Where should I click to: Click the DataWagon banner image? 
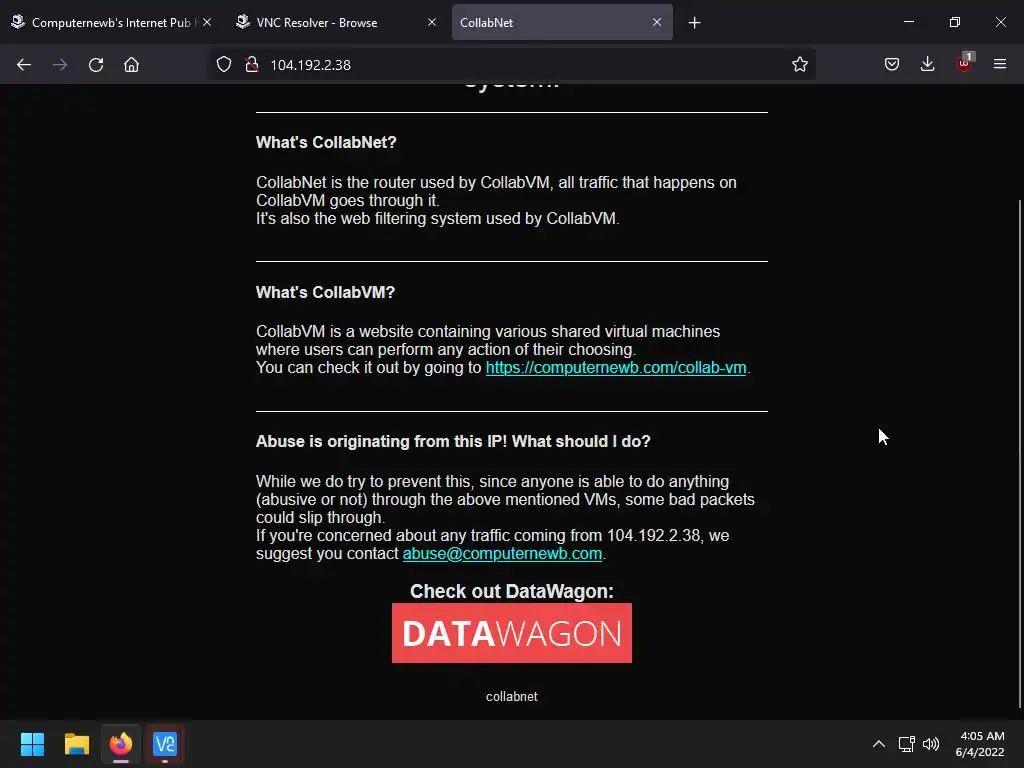pyautogui.click(x=511, y=633)
